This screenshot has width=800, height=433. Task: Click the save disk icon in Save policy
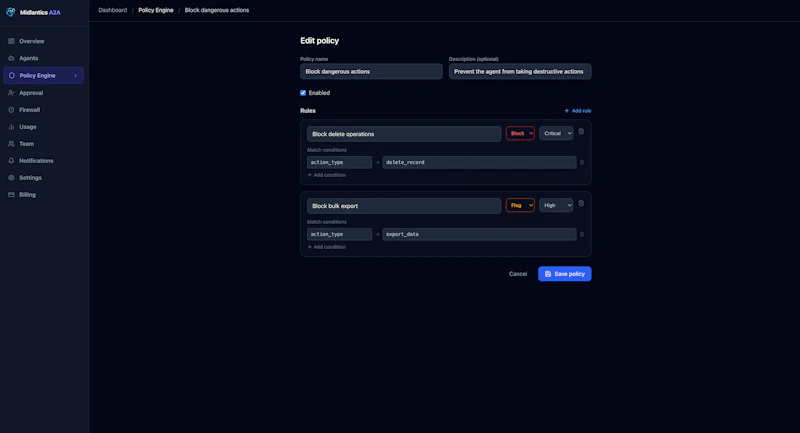coord(548,274)
